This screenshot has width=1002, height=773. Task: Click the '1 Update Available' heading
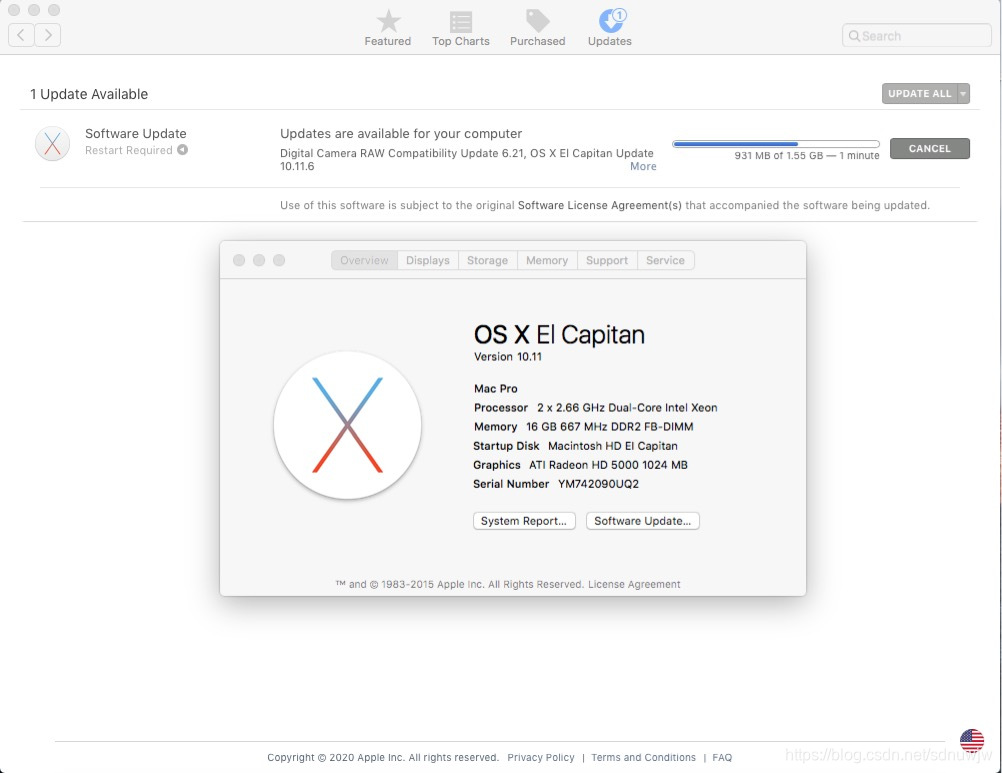89,94
